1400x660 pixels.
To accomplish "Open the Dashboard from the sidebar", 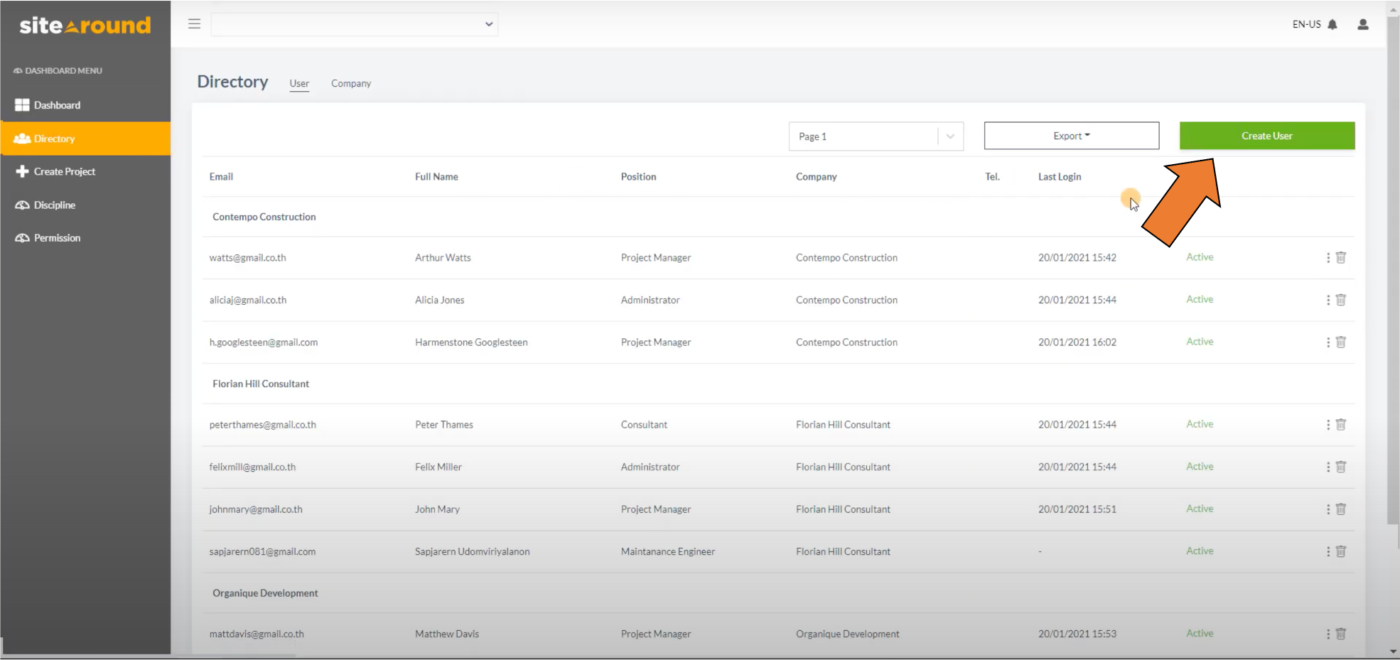I will (x=57, y=104).
